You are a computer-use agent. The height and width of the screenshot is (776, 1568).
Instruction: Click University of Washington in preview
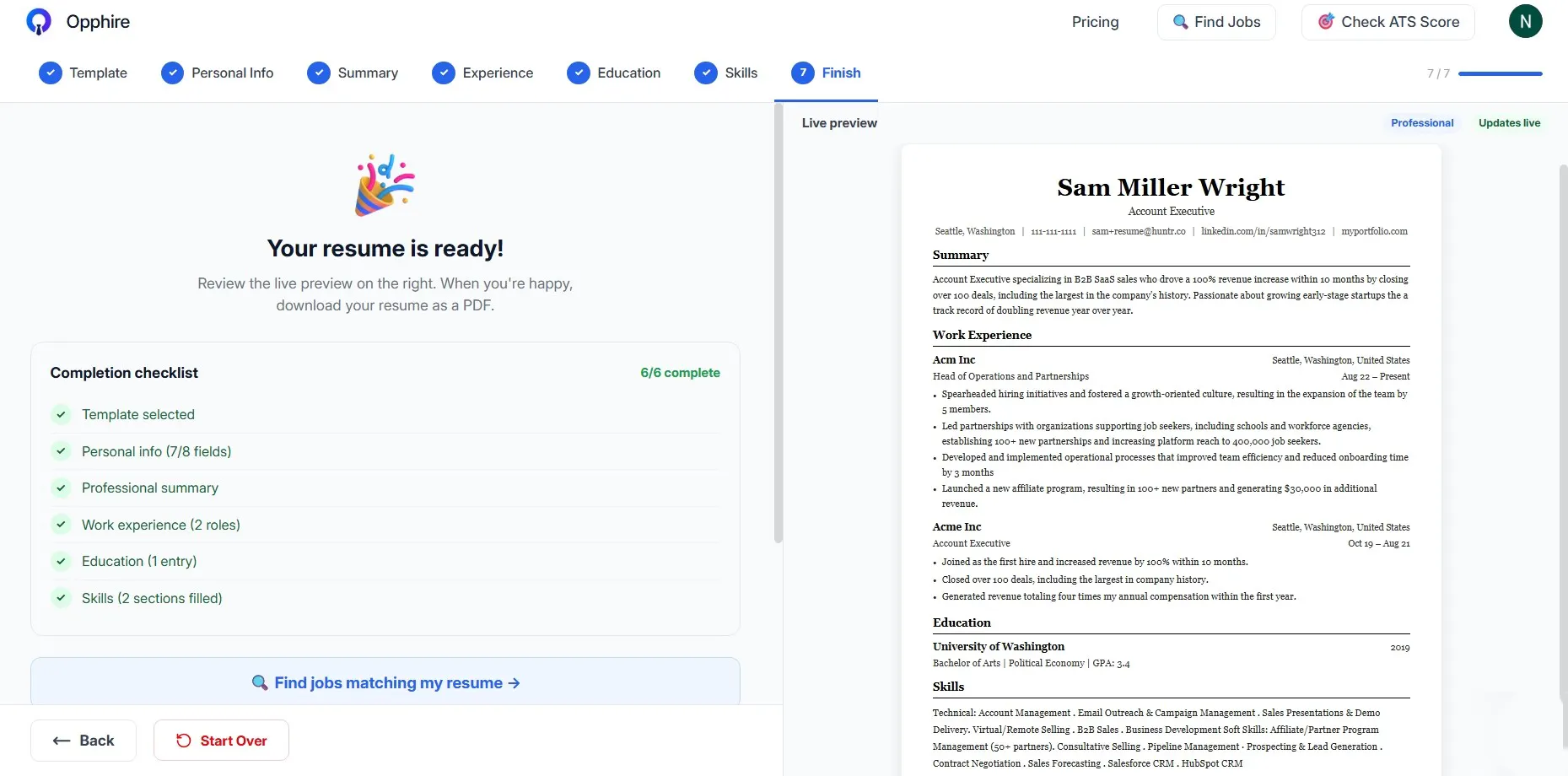[x=999, y=646]
